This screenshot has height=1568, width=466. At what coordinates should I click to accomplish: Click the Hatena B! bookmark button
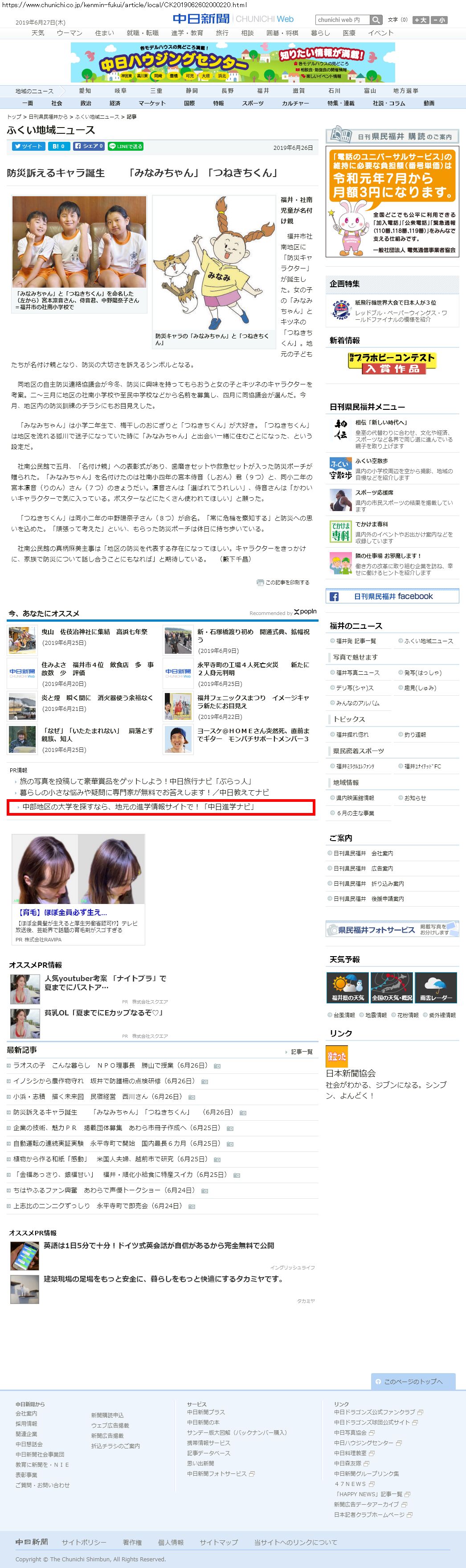pyautogui.click(x=58, y=146)
